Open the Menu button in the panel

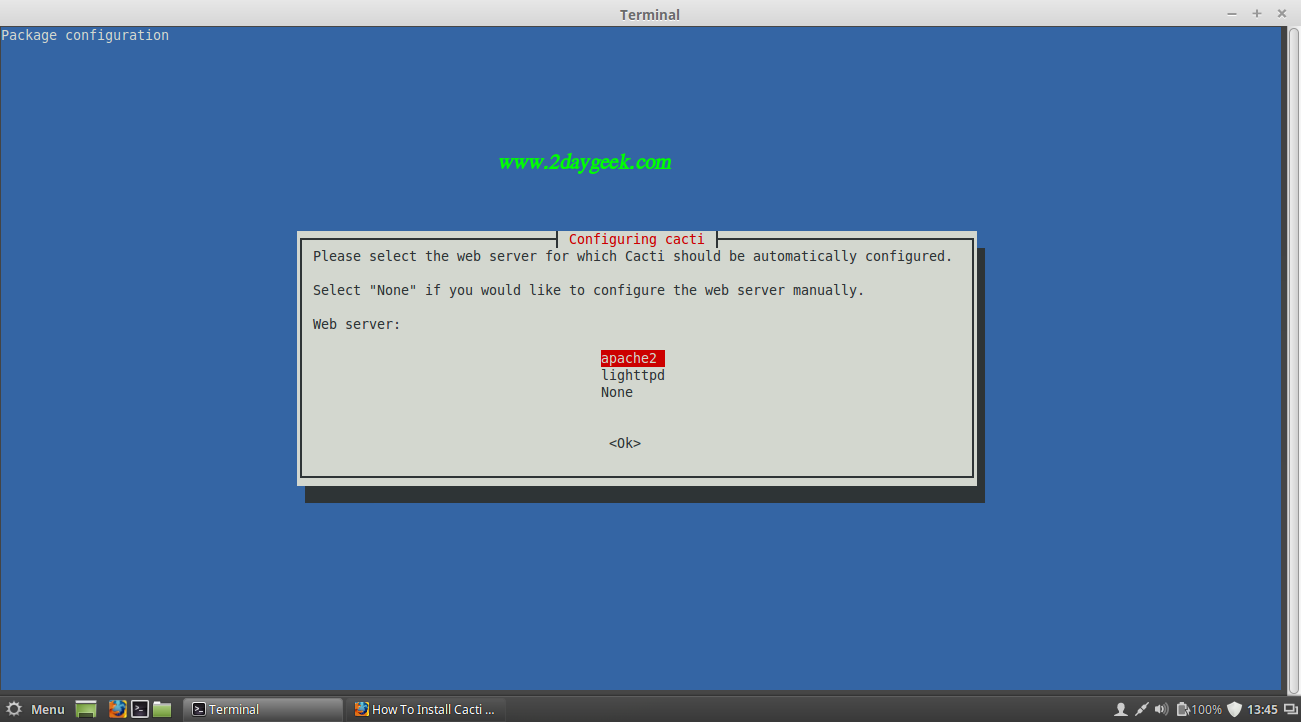(36, 709)
